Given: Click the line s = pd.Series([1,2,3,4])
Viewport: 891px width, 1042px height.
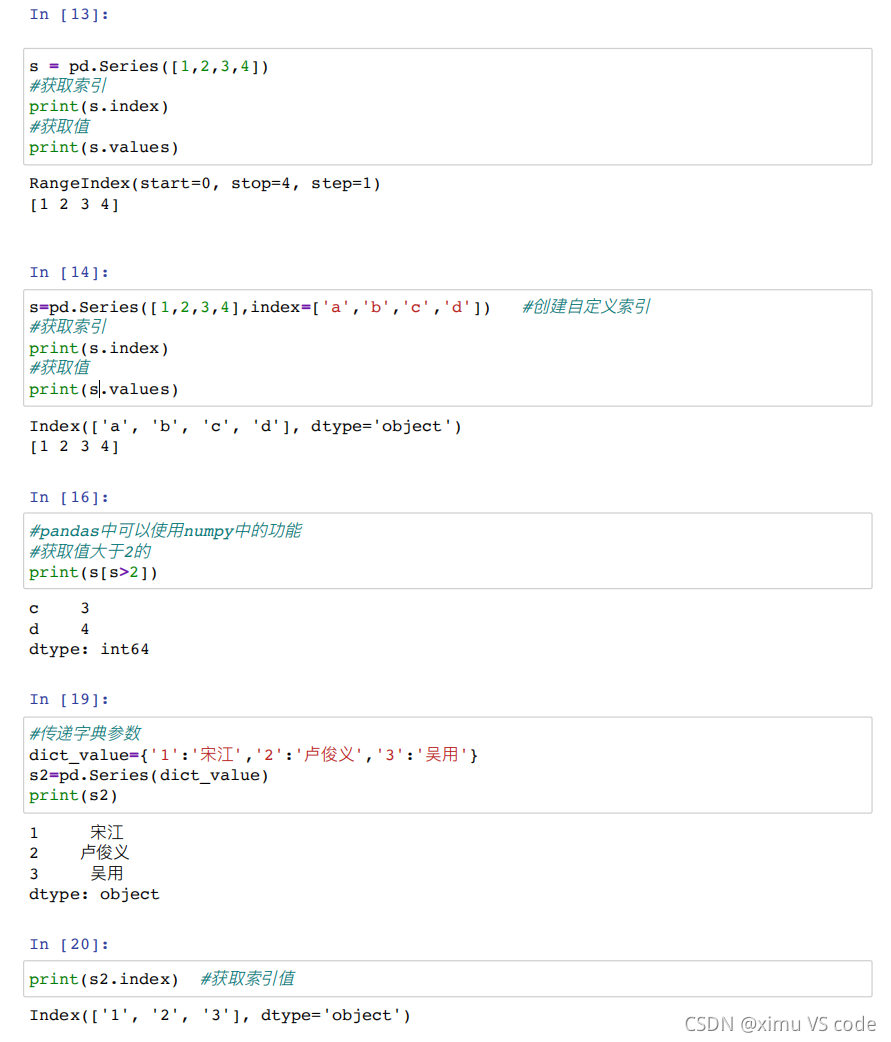Looking at the screenshot, I should pyautogui.click(x=149, y=66).
